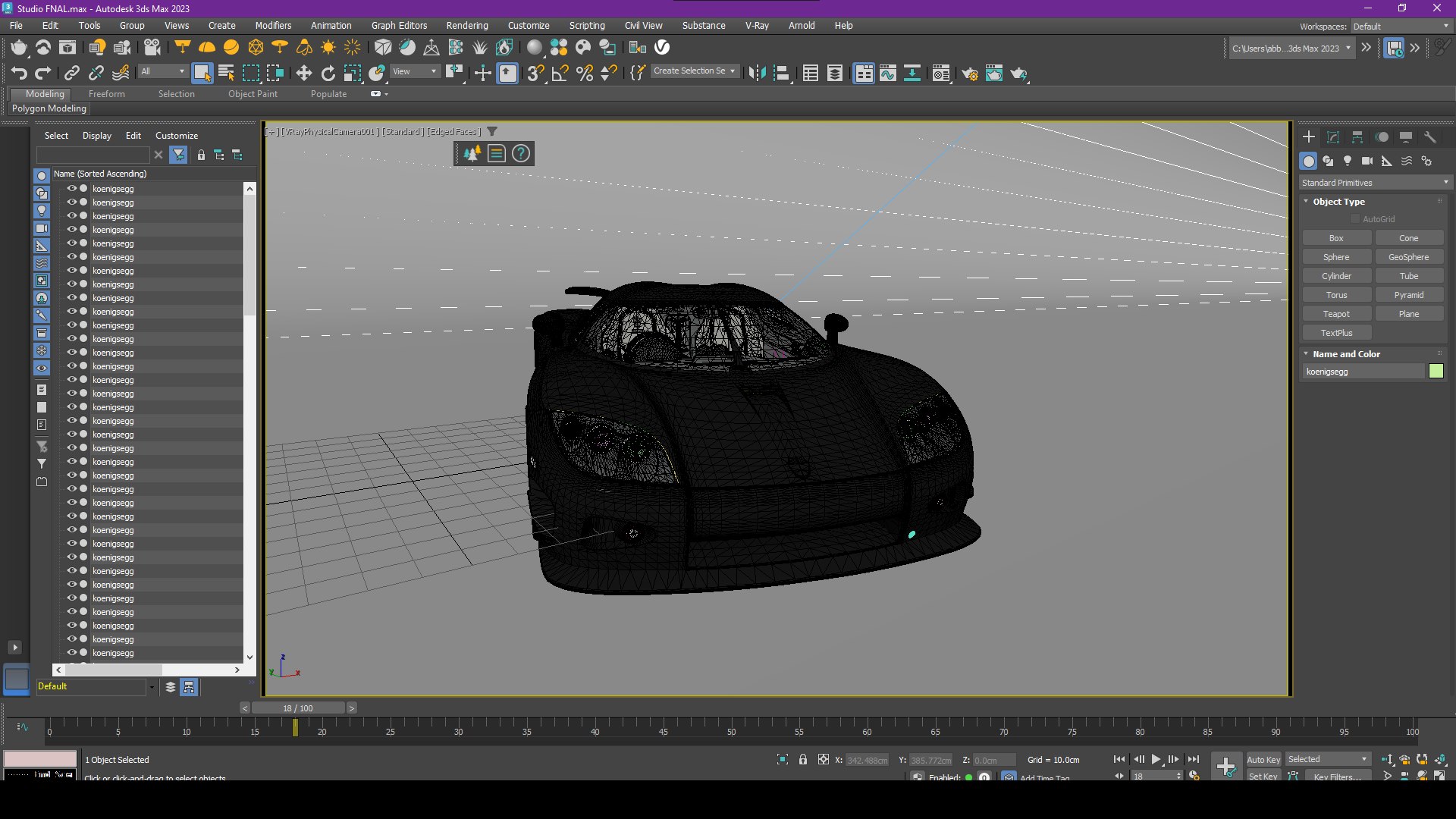Open the project path dropdown

pyautogui.click(x=1291, y=48)
